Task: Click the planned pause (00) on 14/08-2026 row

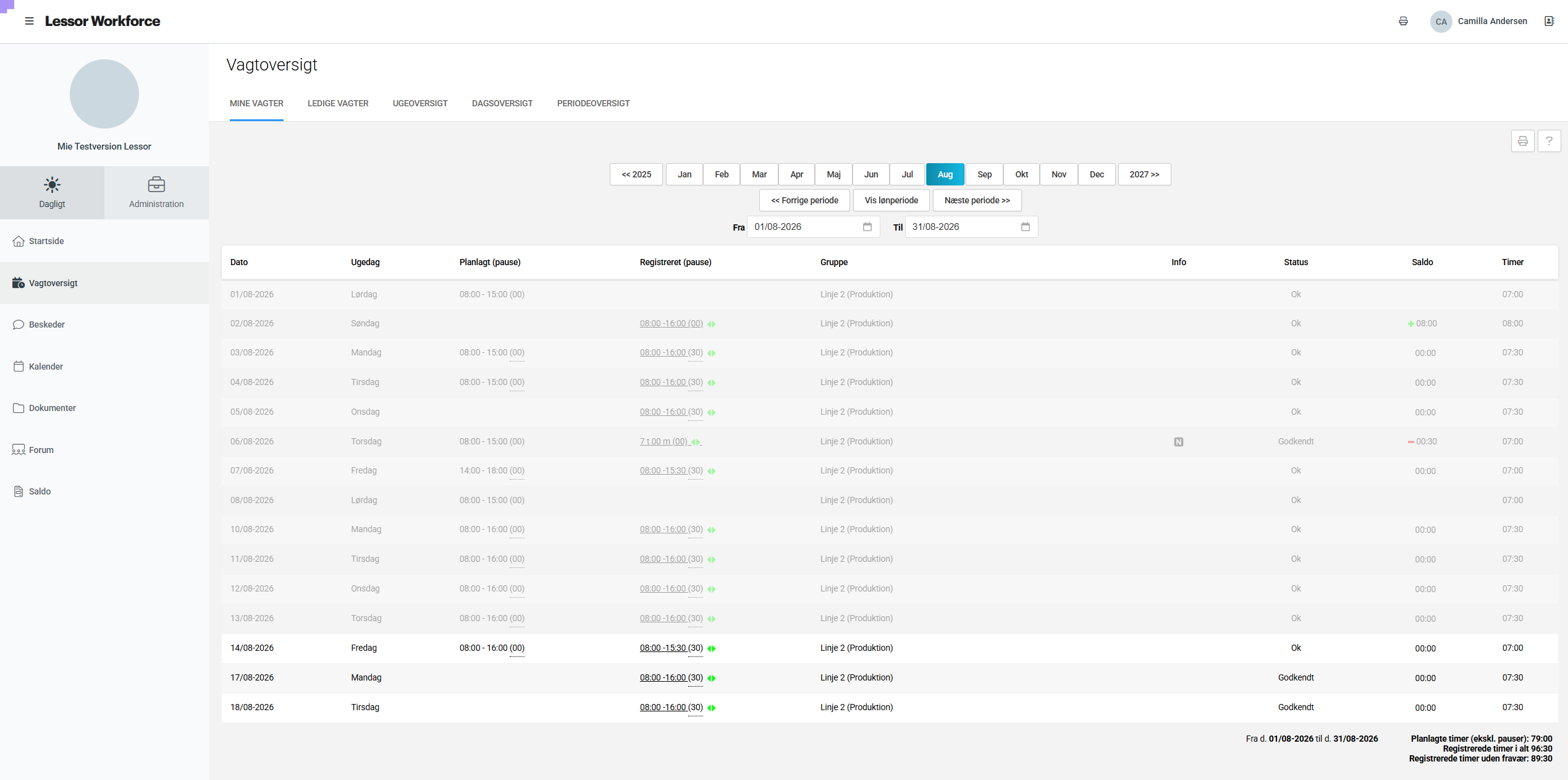Action: tap(517, 648)
